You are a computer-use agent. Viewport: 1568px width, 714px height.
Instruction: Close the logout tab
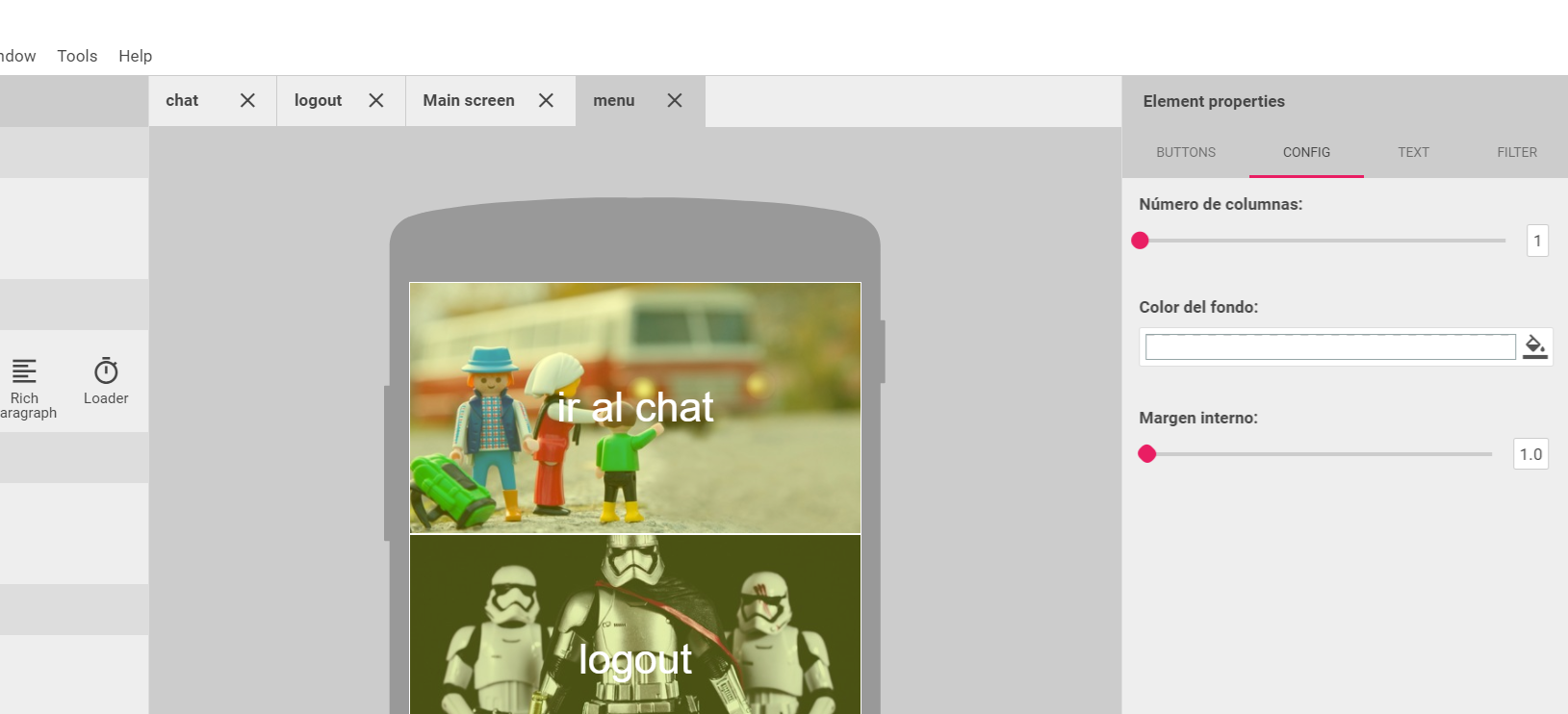coord(376,100)
